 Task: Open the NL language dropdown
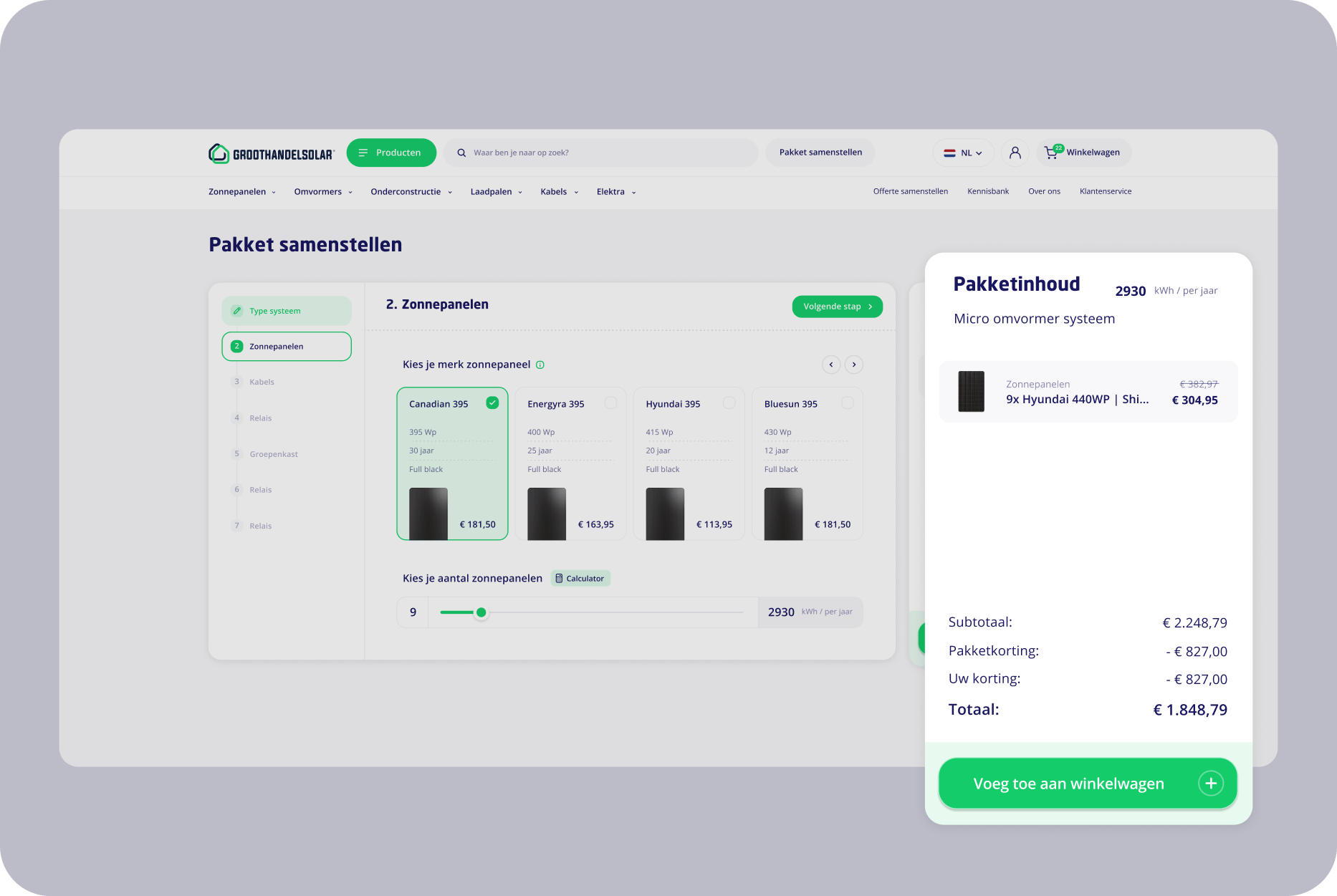click(963, 153)
